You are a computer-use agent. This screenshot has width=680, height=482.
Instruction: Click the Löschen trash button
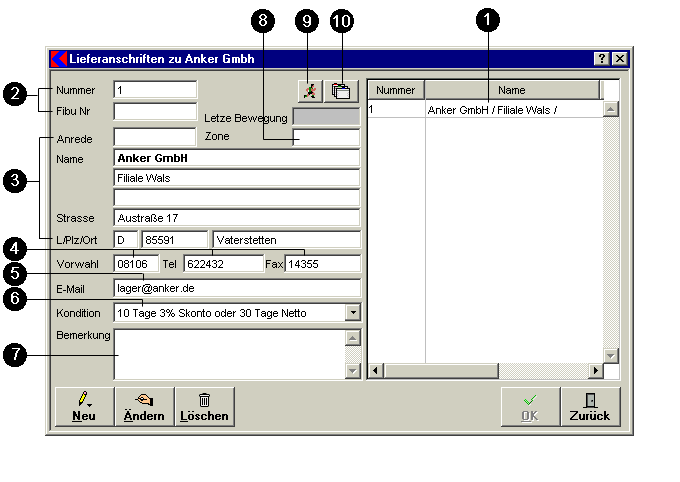click(204, 406)
